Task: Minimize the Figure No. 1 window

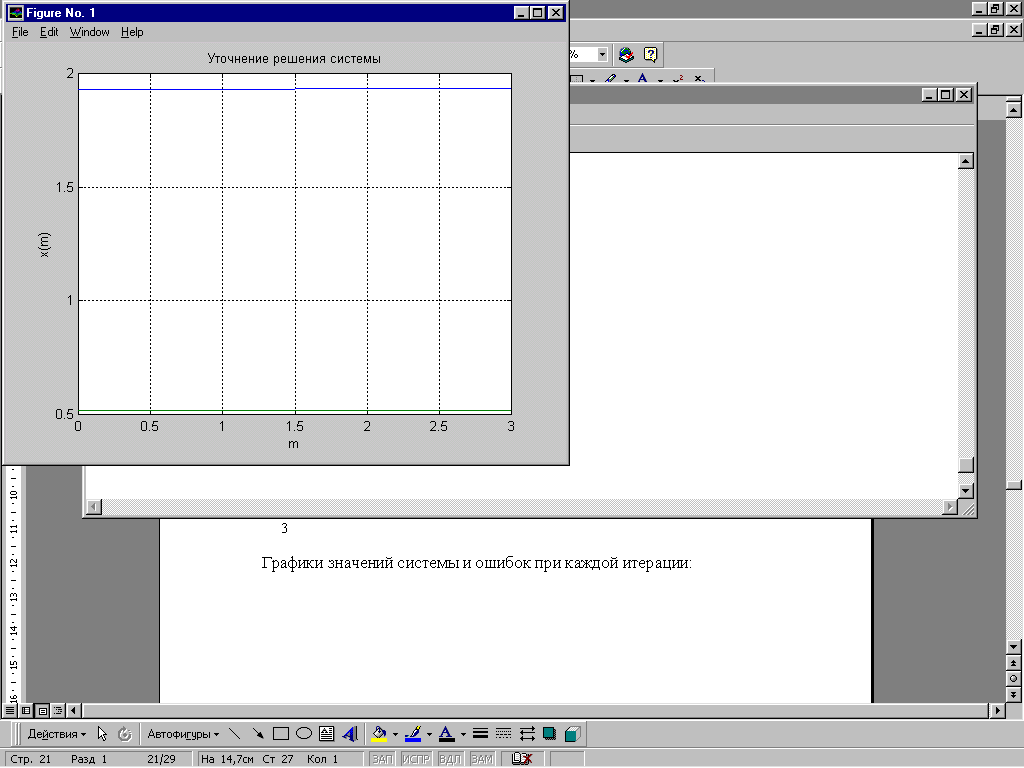Action: point(521,12)
